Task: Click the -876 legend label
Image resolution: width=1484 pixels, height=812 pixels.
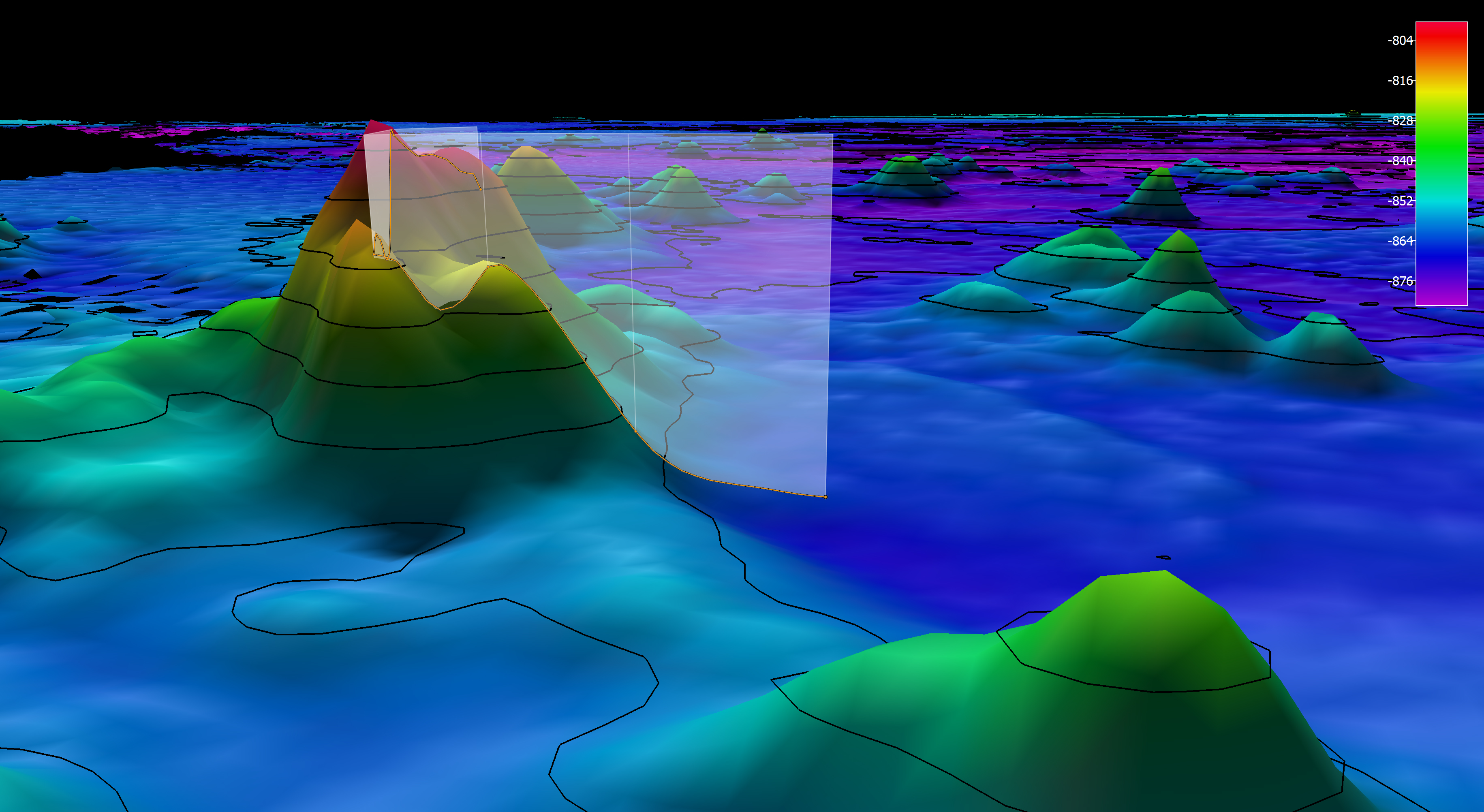Action: [1400, 281]
